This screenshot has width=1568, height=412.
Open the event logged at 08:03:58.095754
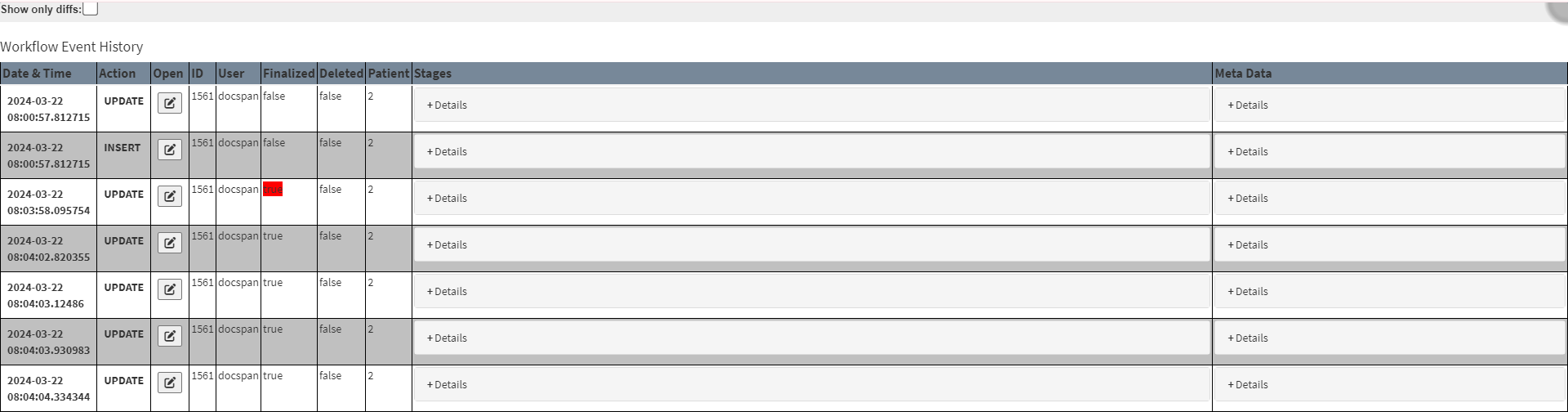click(x=169, y=197)
